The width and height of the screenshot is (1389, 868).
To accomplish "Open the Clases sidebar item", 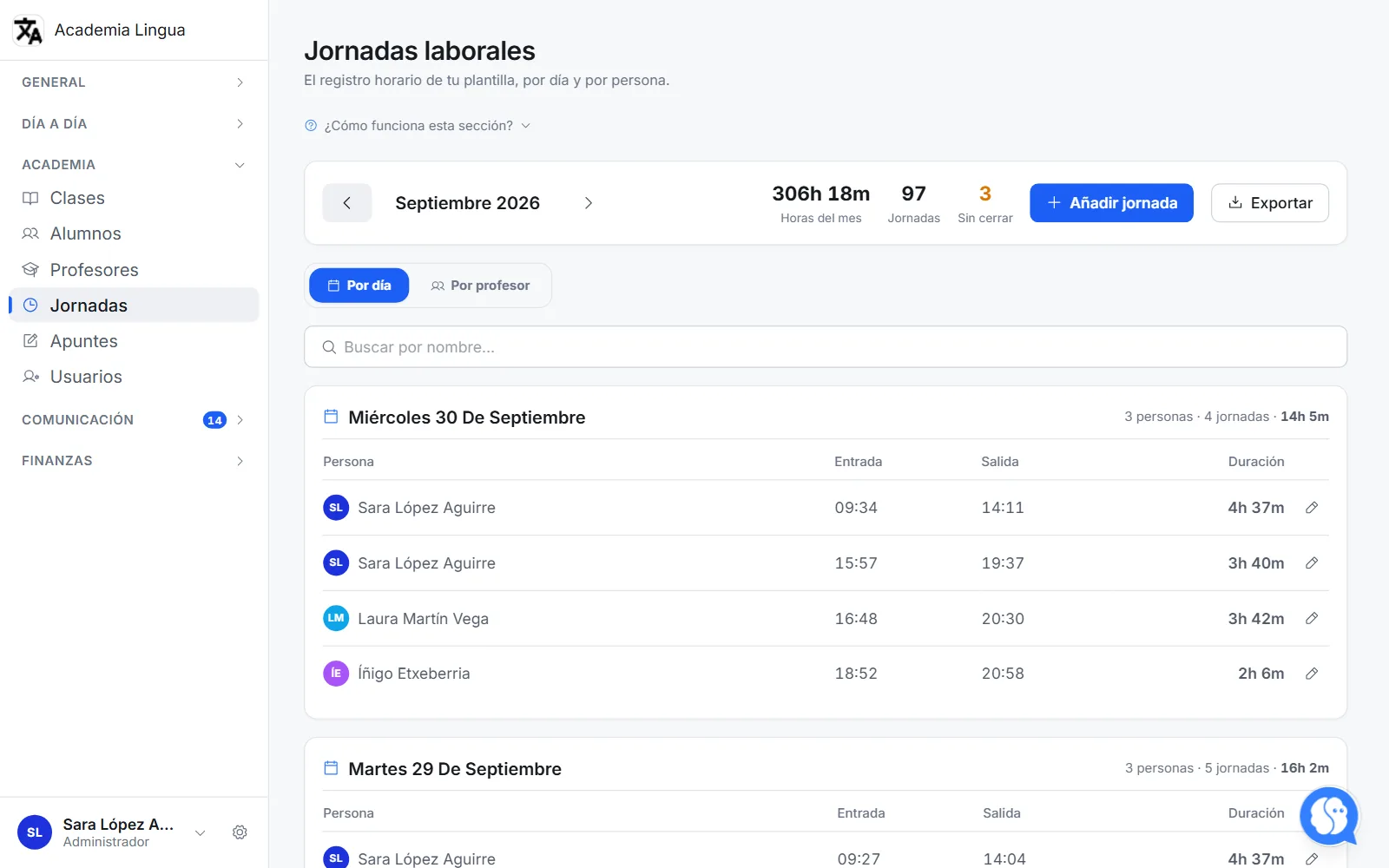I will click(x=134, y=198).
